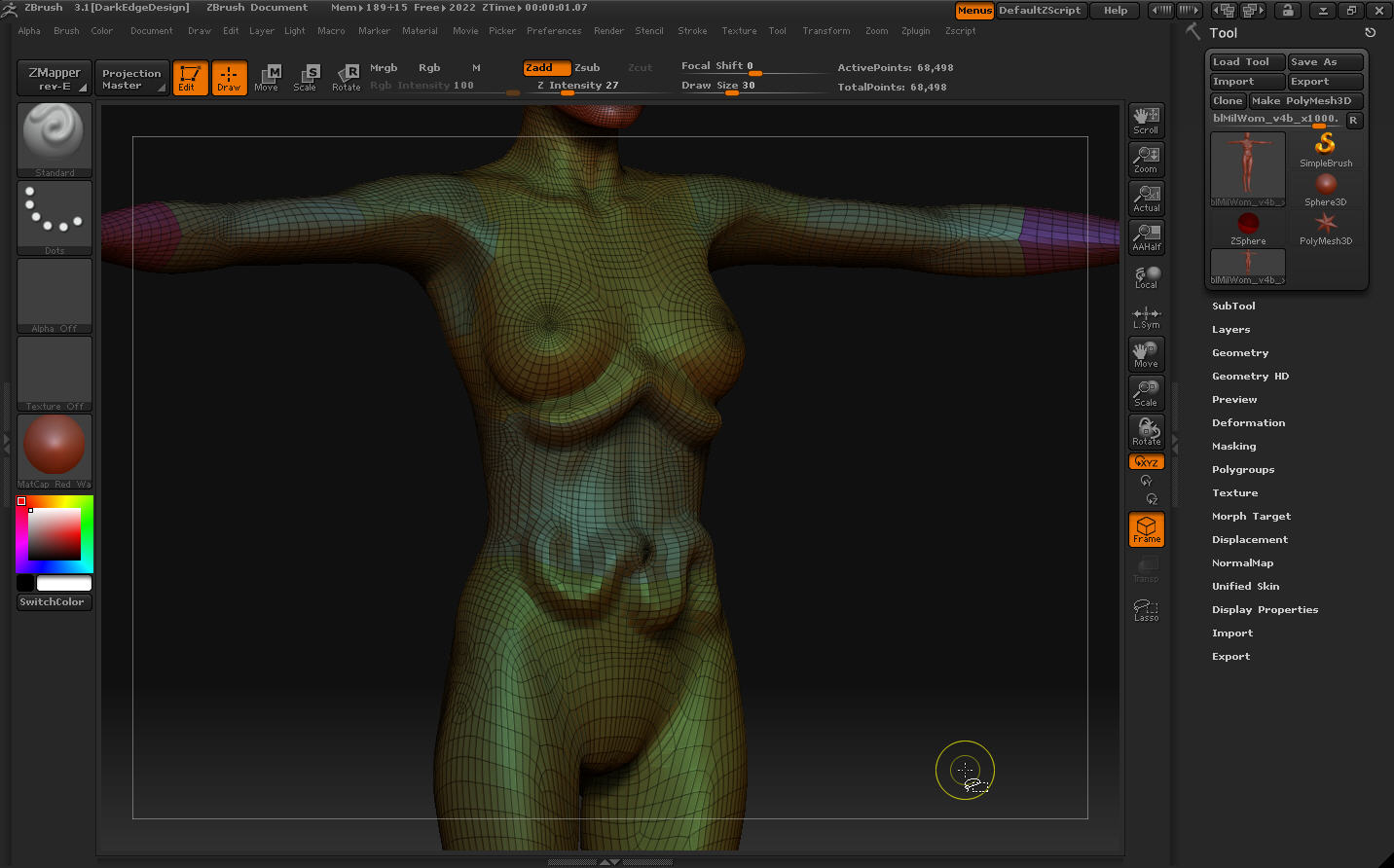
Task: Open the Zplugin menu
Action: [915, 31]
